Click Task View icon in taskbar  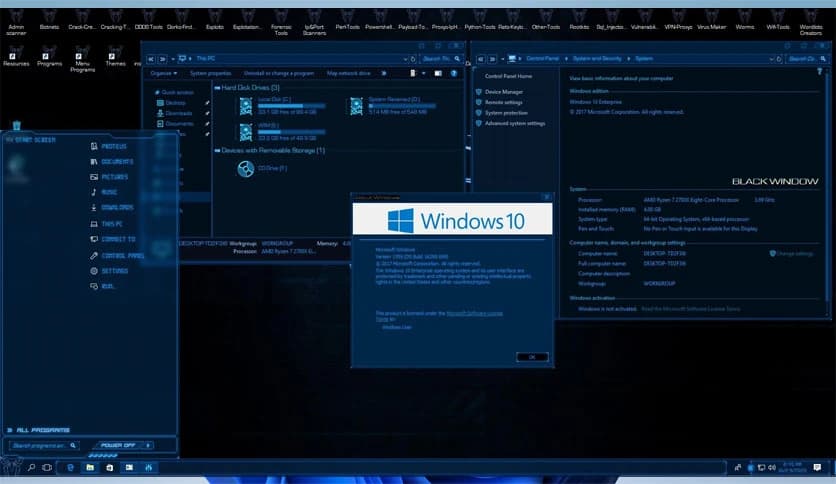[x=47, y=467]
